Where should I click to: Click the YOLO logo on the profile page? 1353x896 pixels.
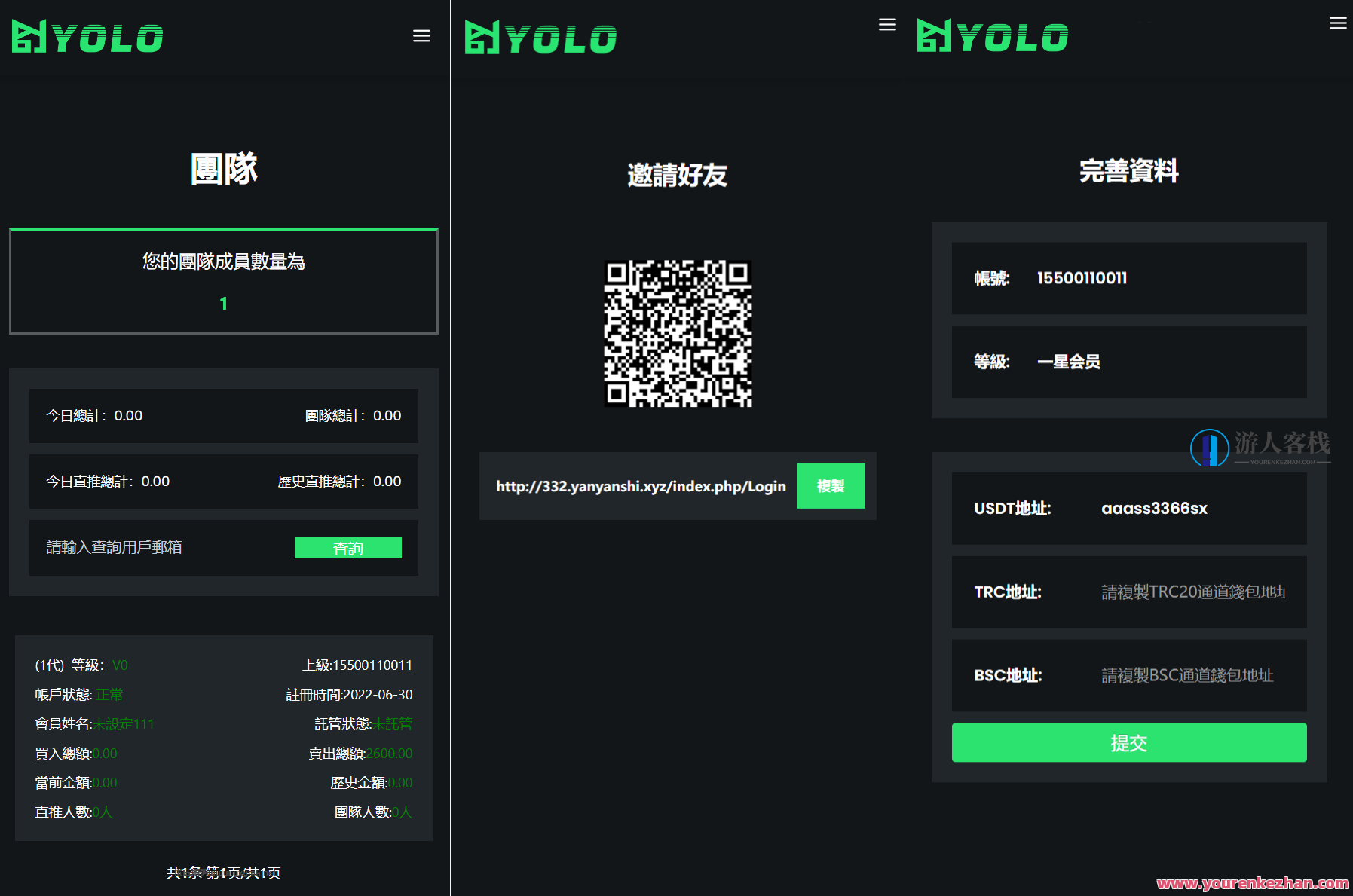[991, 35]
